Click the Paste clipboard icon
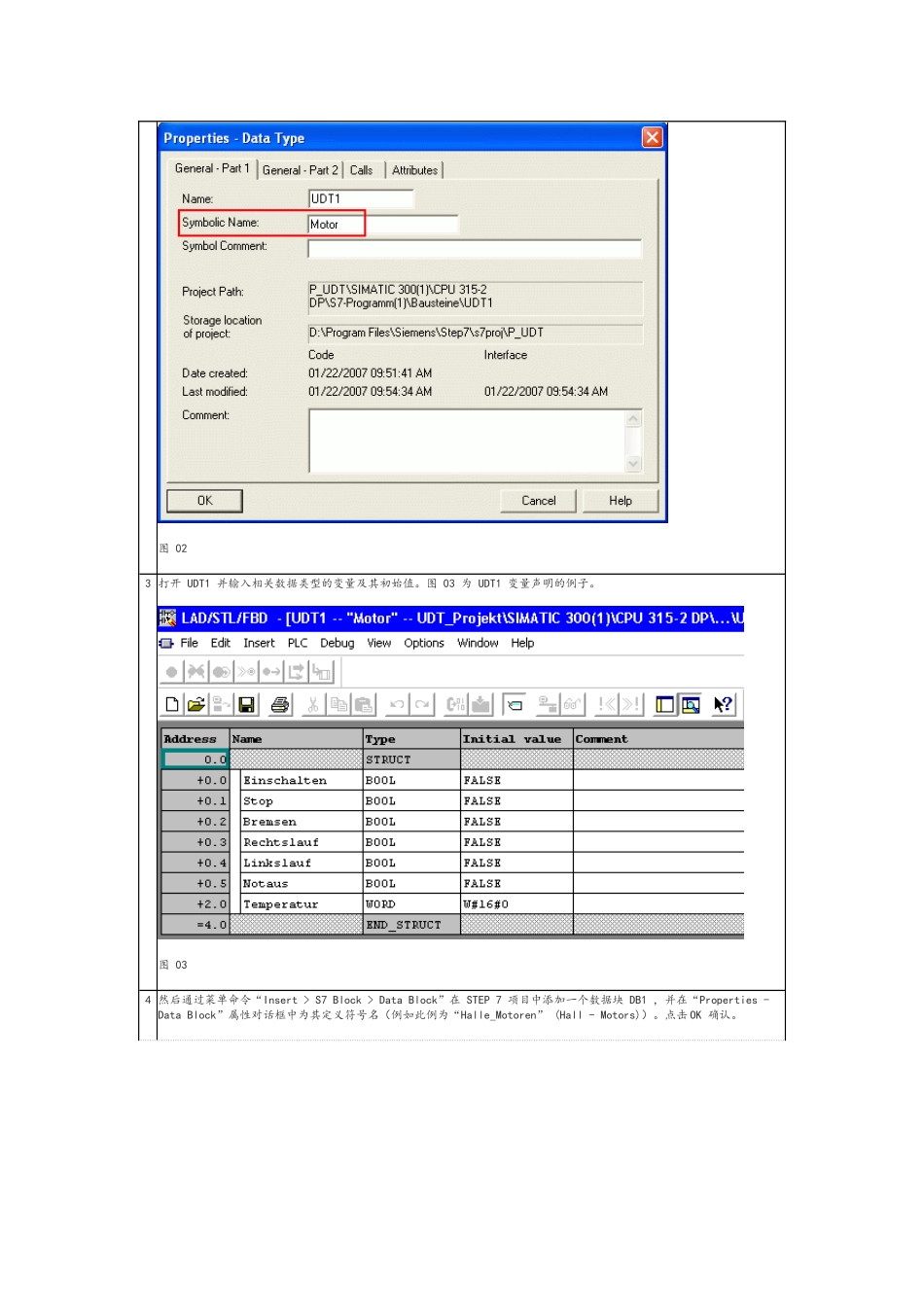Image resolution: width=924 pixels, height=1307 pixels. pos(364,705)
